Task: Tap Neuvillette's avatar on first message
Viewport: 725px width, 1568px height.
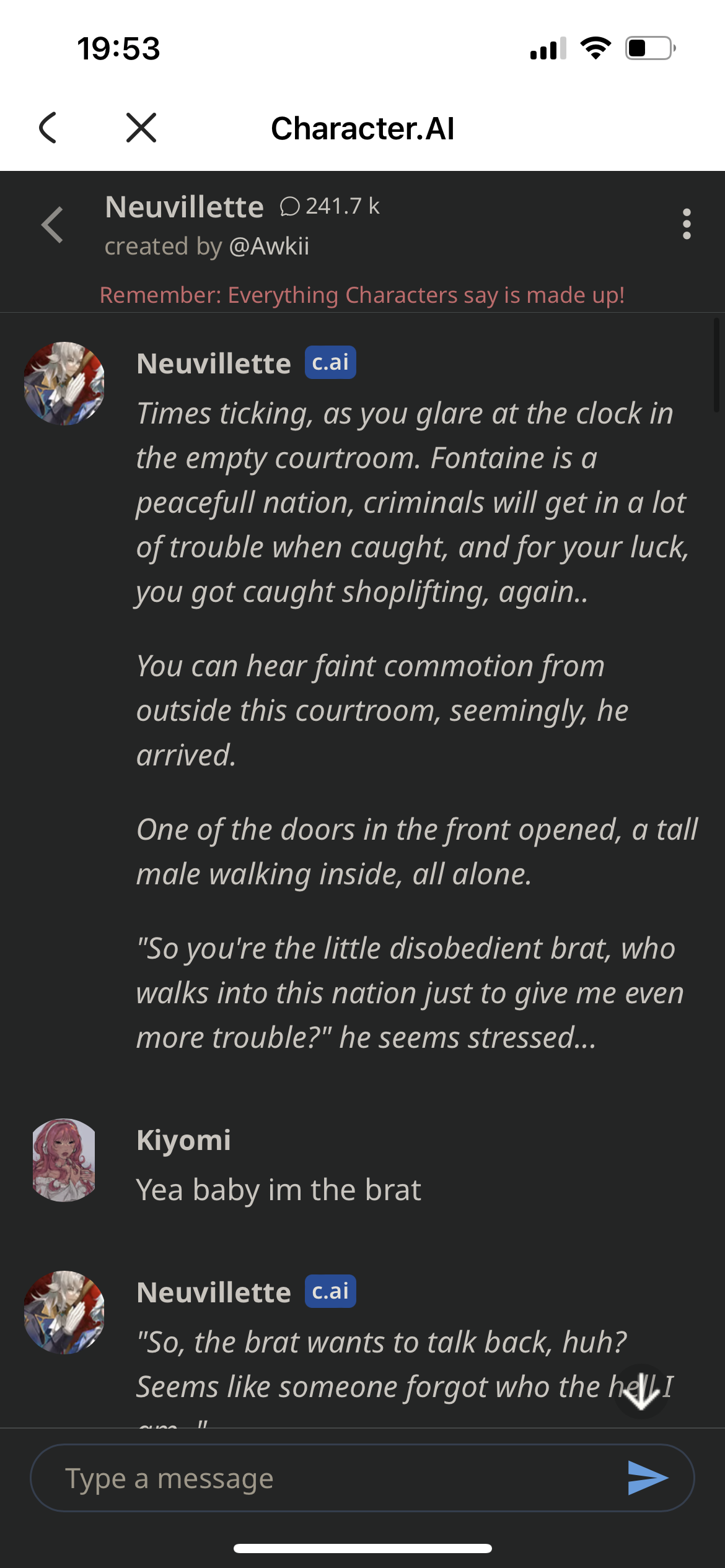Action: tap(64, 383)
